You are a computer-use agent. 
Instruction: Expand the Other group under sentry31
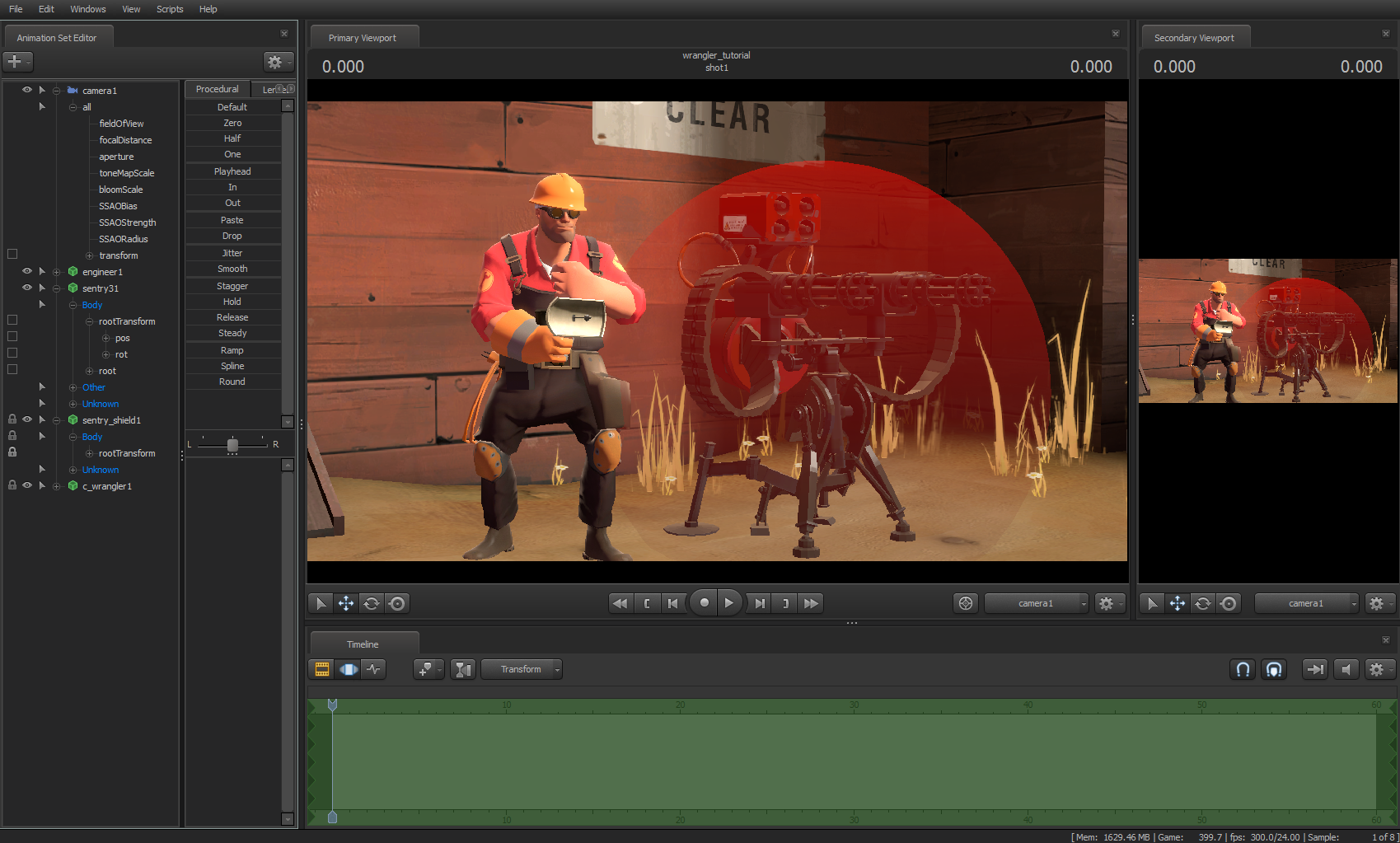[x=73, y=386]
